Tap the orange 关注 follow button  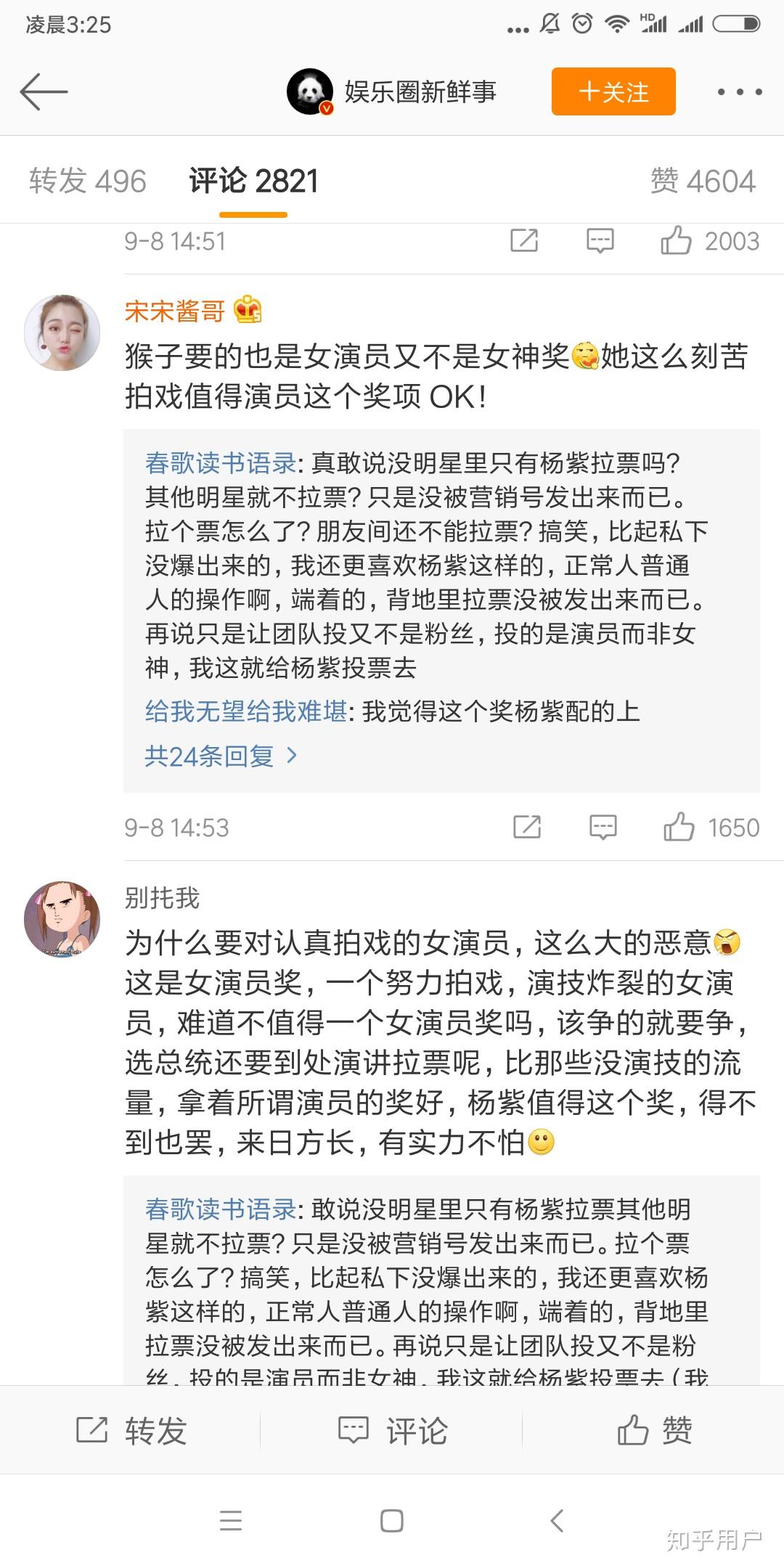pos(612,91)
